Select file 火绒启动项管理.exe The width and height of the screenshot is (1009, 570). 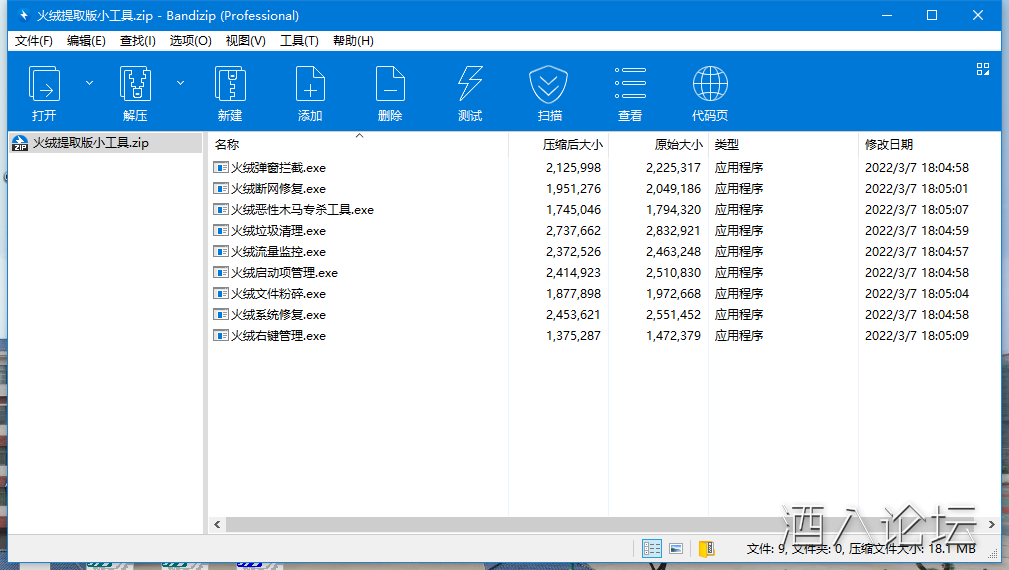click(x=284, y=273)
